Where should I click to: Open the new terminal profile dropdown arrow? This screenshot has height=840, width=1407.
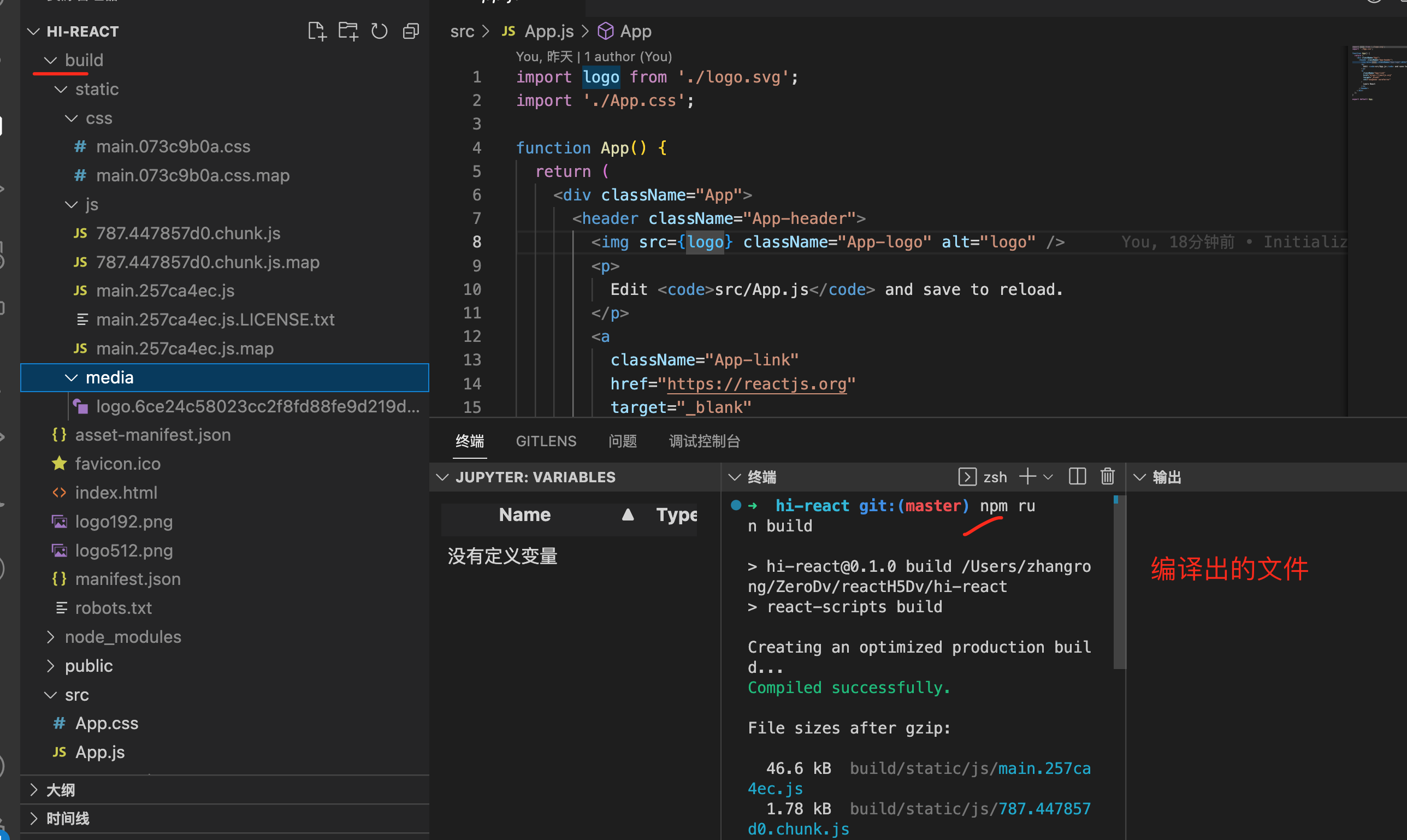(x=1048, y=477)
